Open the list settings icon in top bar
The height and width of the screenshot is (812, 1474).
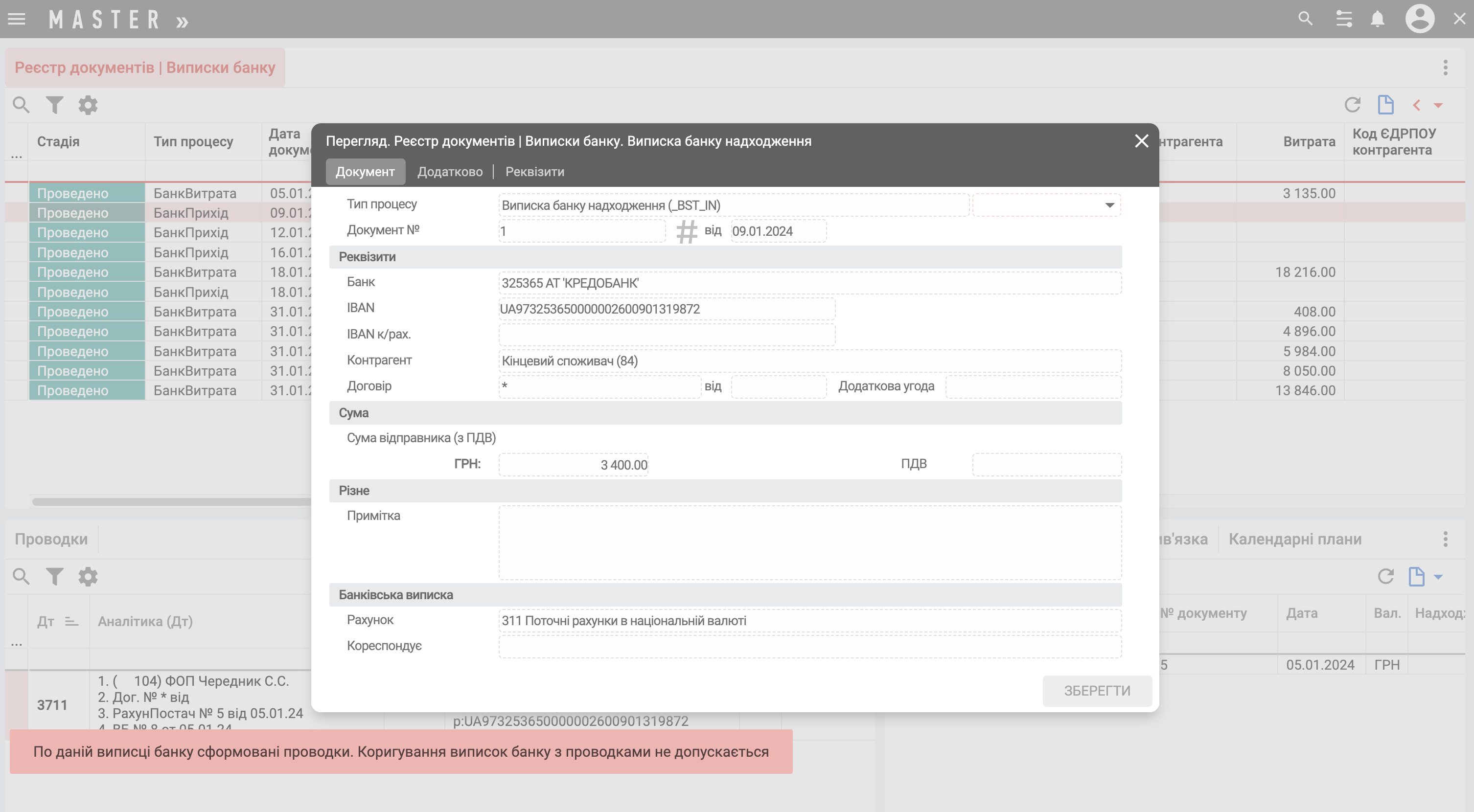(x=1343, y=19)
